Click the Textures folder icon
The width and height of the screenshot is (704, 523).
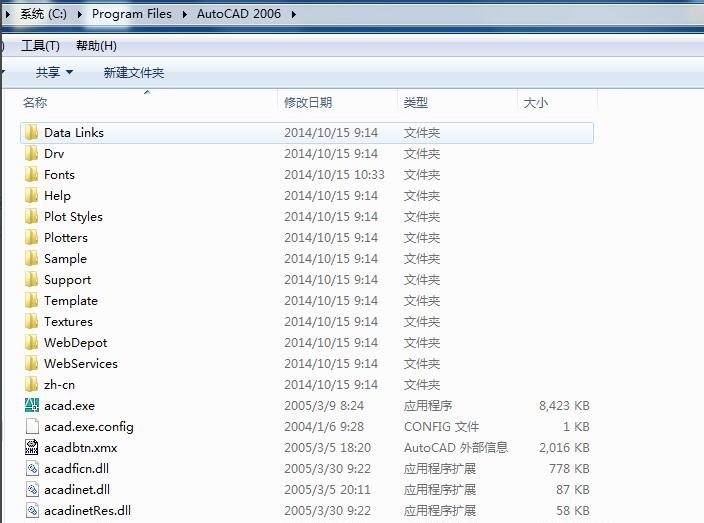point(31,322)
